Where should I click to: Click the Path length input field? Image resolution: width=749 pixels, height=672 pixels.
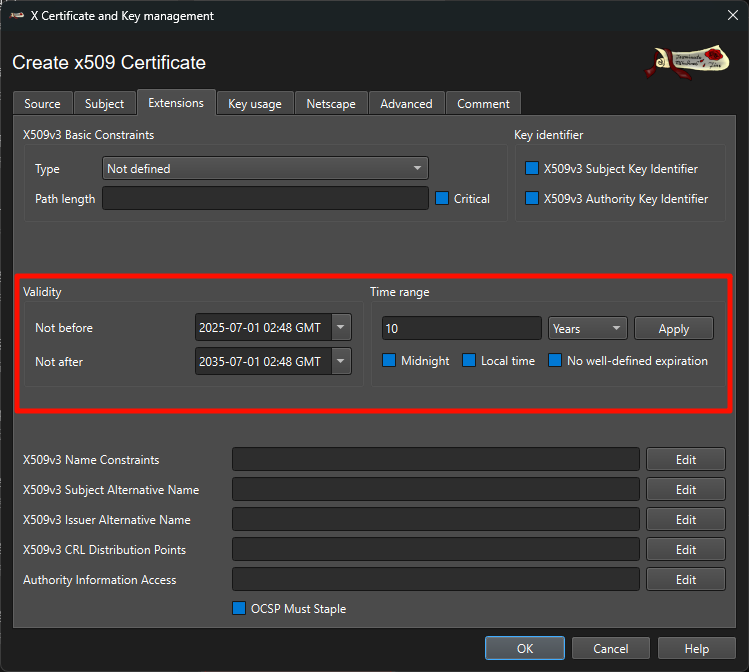(265, 198)
